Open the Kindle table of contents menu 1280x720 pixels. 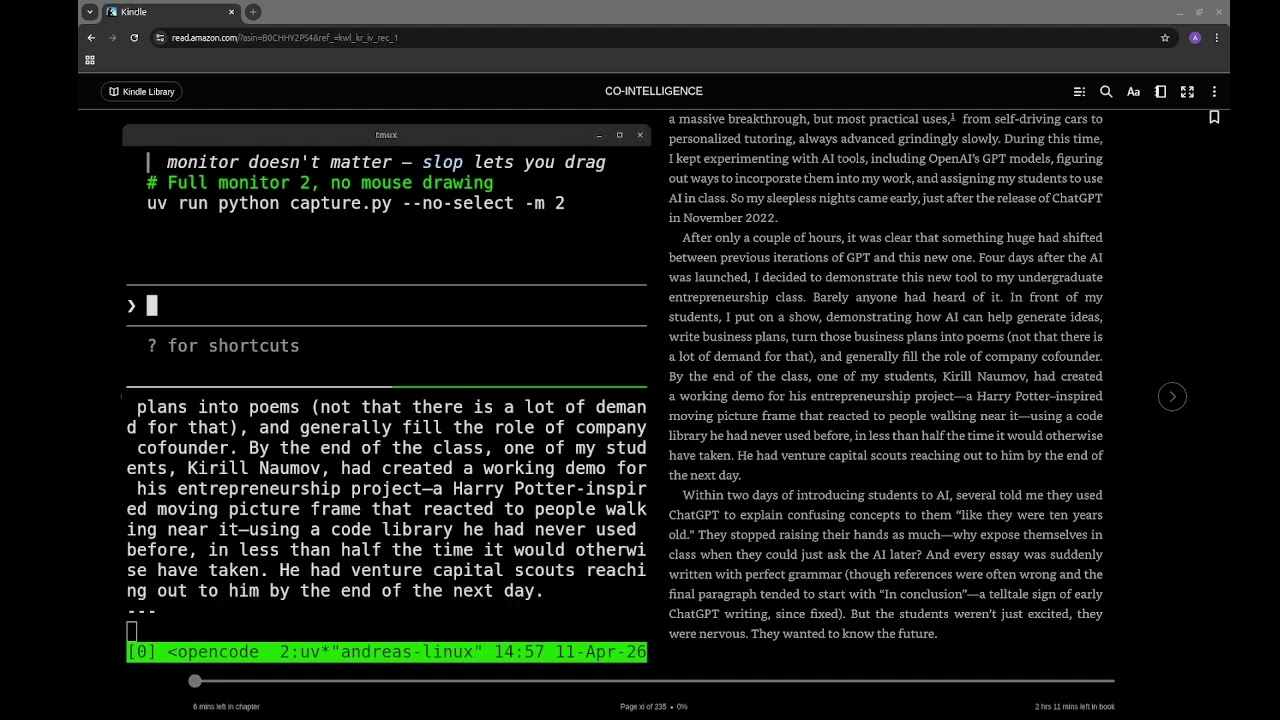[x=1079, y=91]
